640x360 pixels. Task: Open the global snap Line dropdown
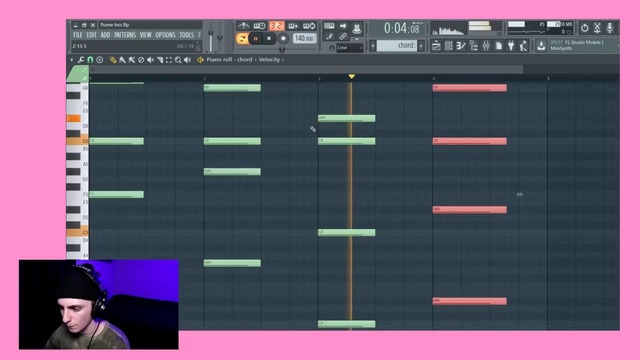[349, 48]
